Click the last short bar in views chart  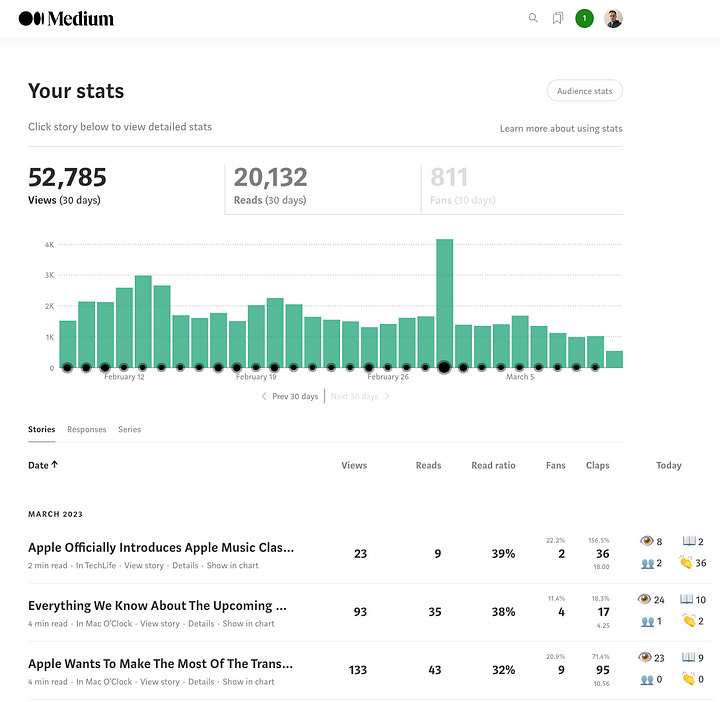pyautogui.click(x=614, y=359)
